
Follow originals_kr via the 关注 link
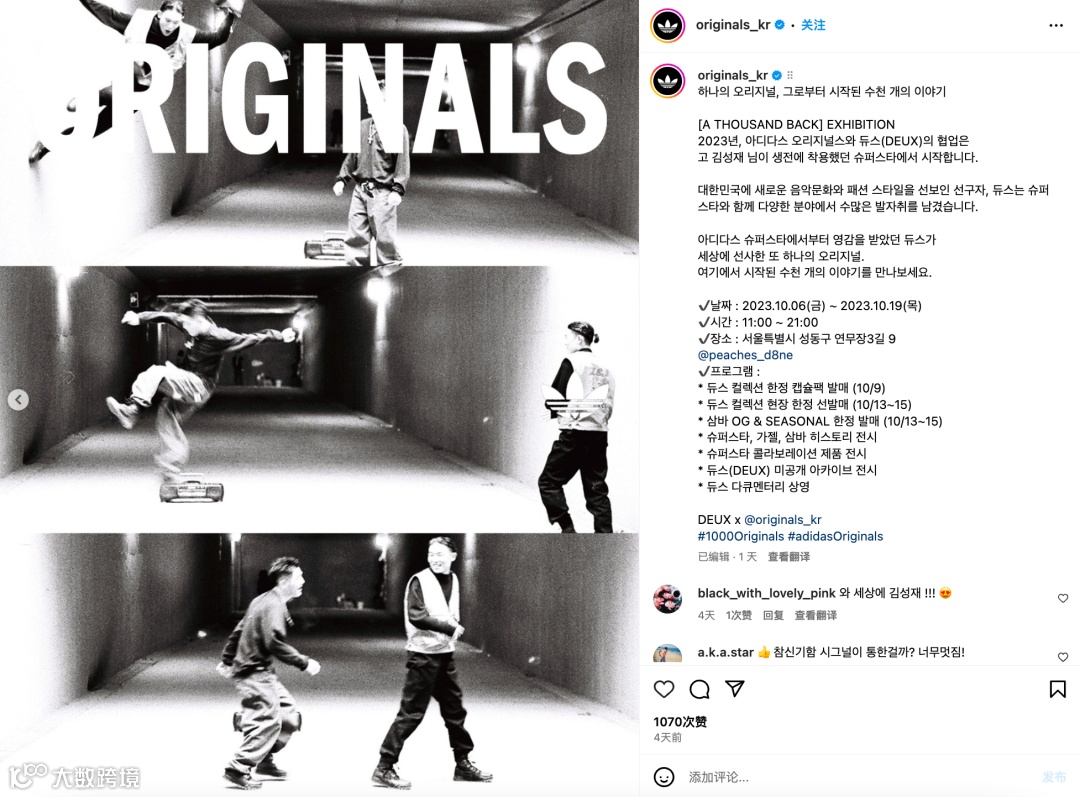pos(813,25)
